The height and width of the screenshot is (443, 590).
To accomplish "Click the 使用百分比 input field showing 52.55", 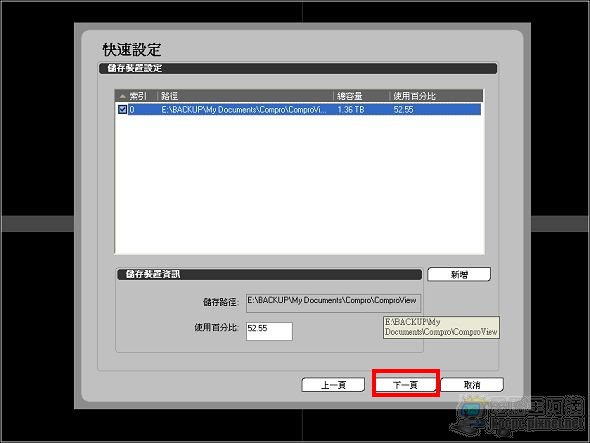I will click(x=269, y=331).
